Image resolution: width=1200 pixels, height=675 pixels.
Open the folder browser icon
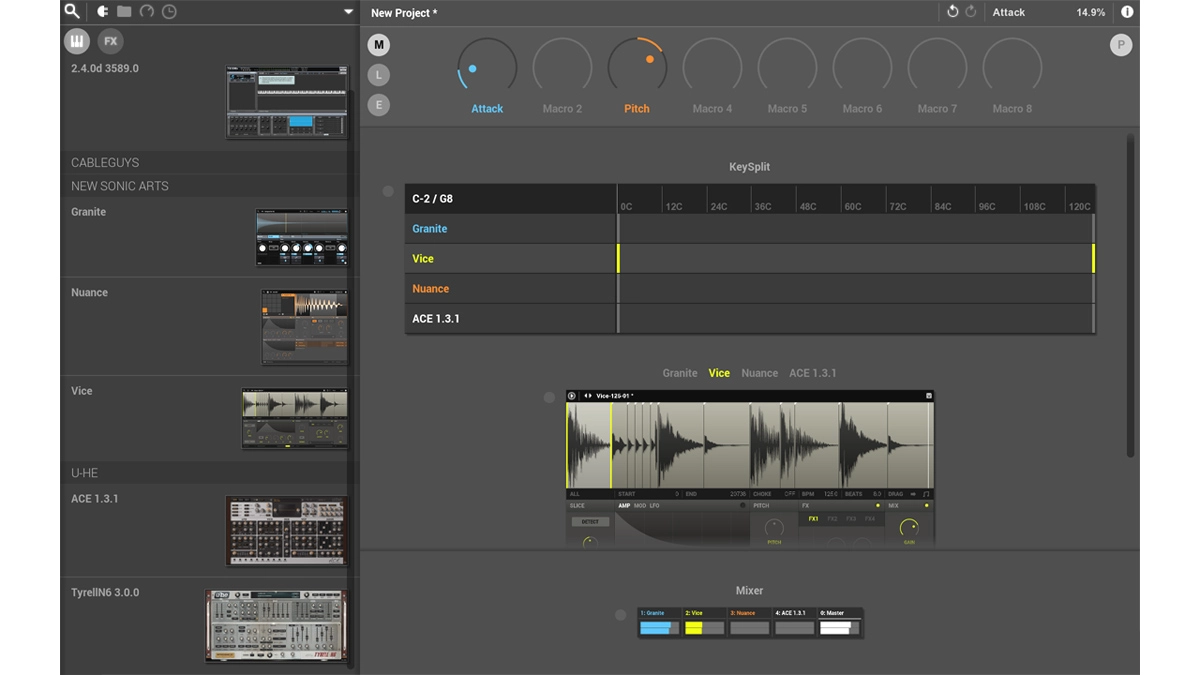124,12
